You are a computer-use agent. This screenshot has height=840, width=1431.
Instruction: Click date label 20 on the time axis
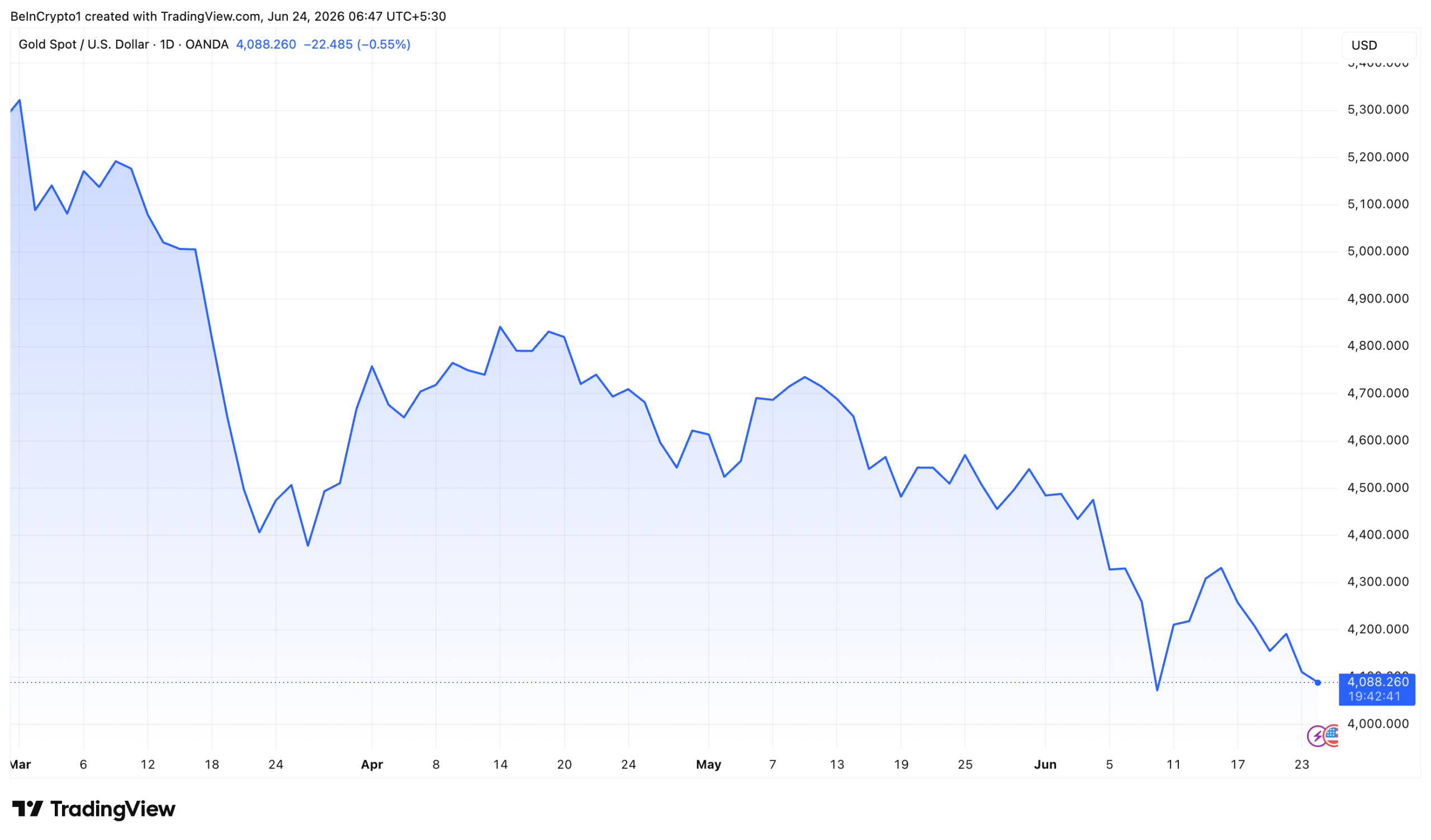point(565,765)
